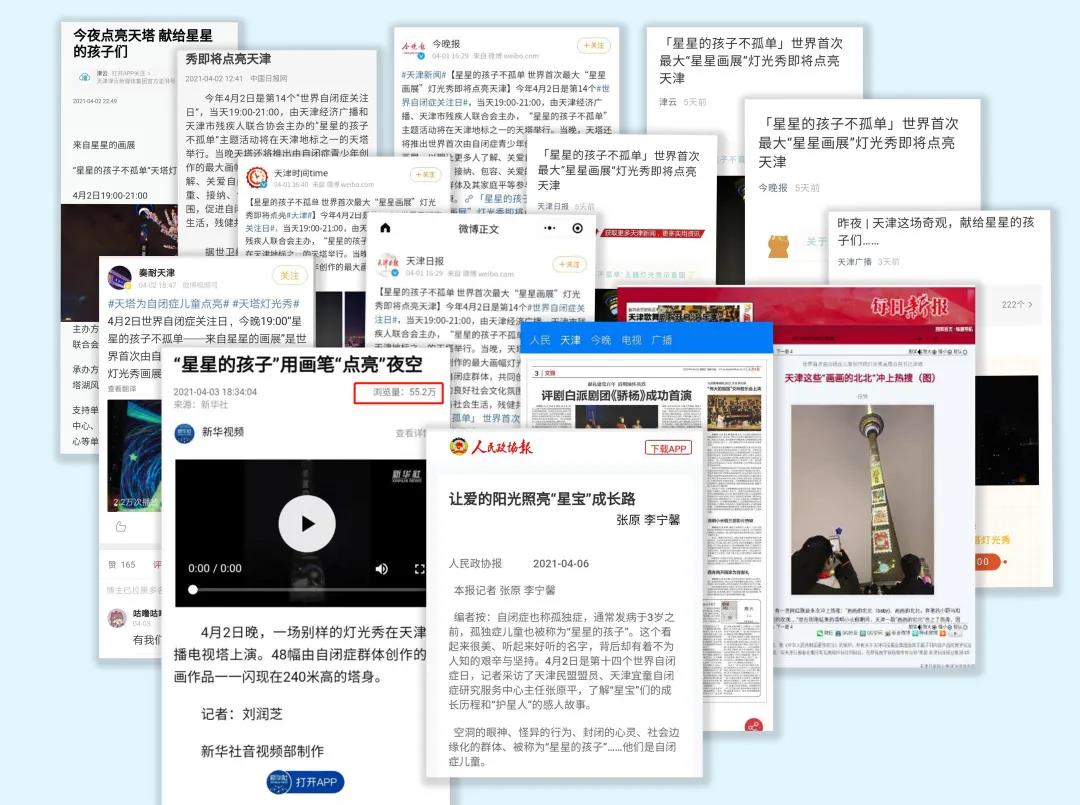Mute the 新华视频 video volume icon
1080x805 pixels.
pyautogui.click(x=381, y=569)
